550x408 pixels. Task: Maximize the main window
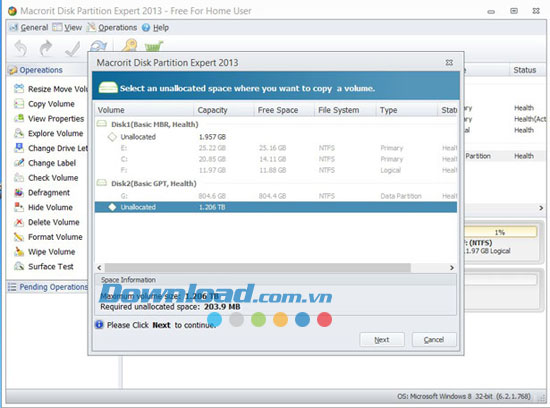[x=514, y=11]
